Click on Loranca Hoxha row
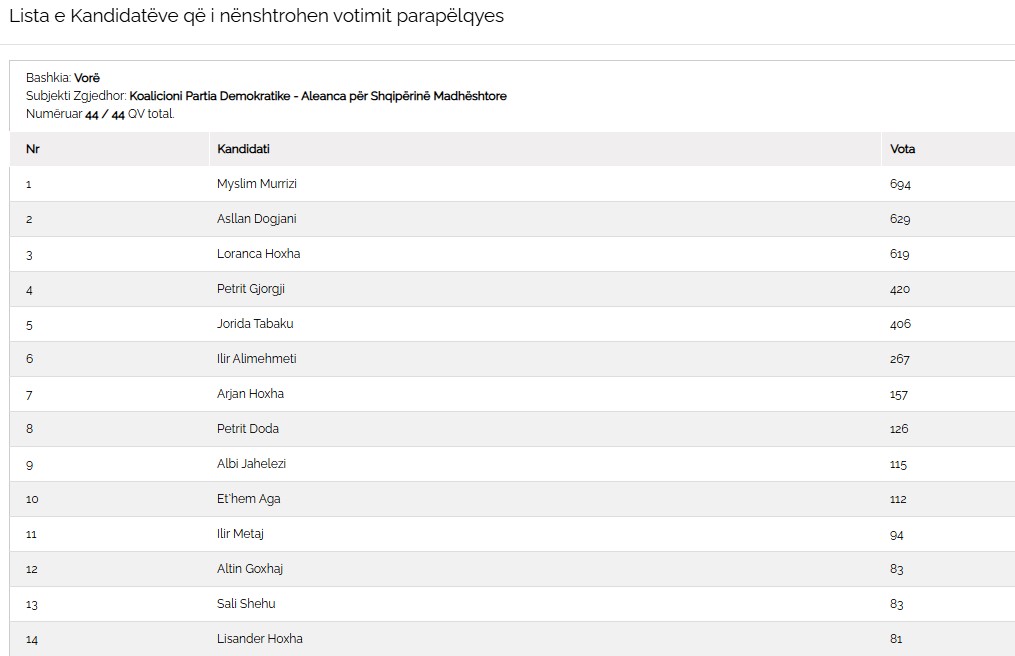 click(x=258, y=254)
